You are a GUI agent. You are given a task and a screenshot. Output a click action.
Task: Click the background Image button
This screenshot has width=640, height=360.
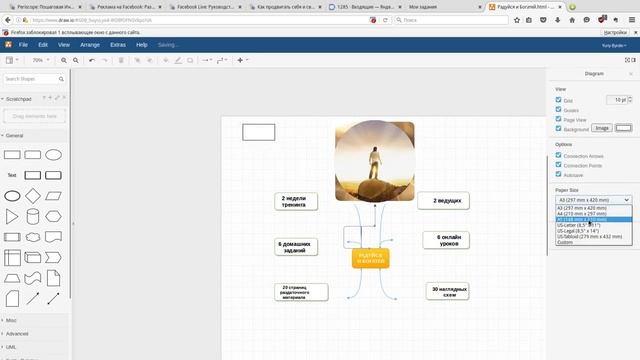(x=602, y=128)
